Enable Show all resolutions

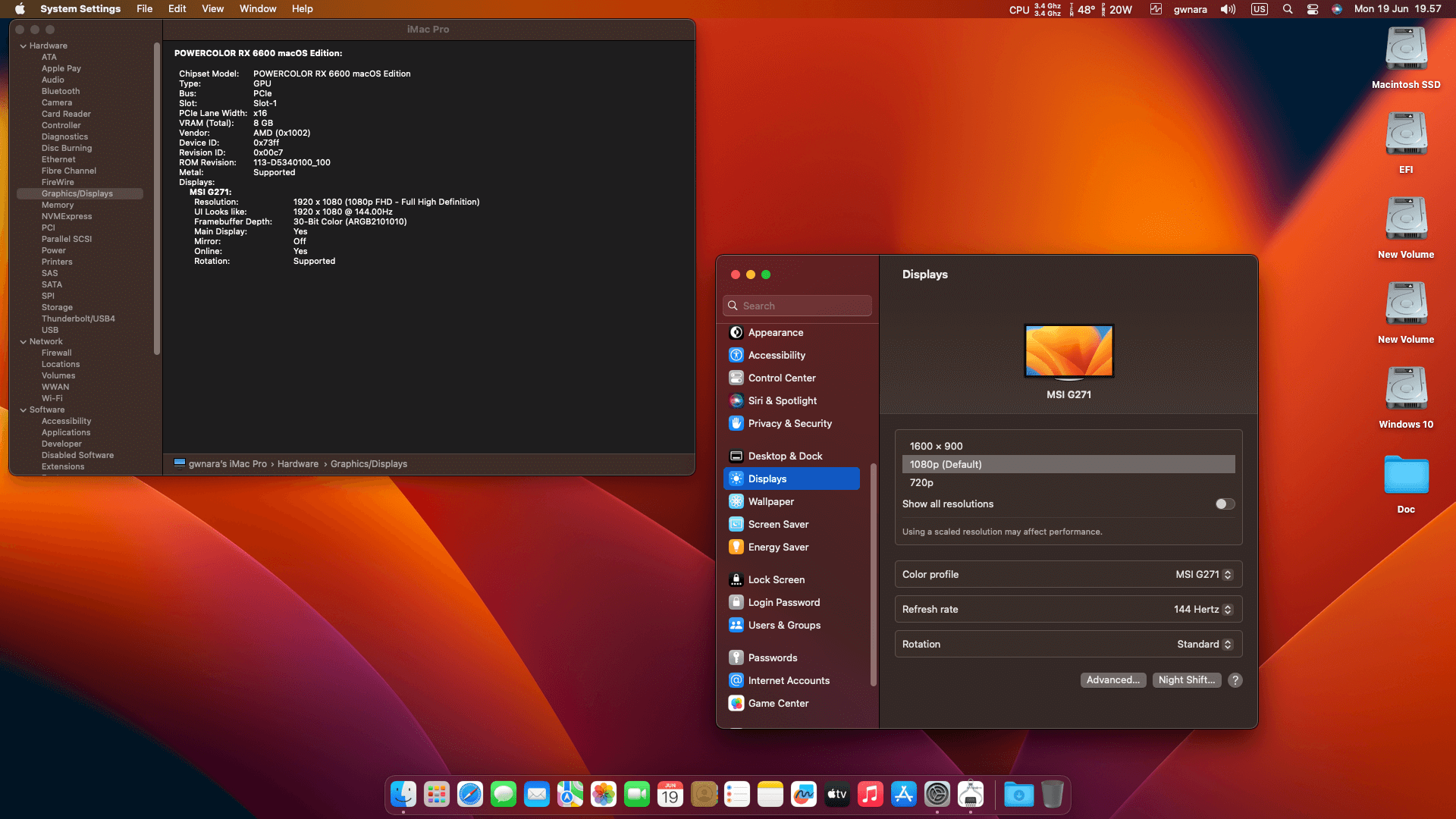(x=1223, y=504)
